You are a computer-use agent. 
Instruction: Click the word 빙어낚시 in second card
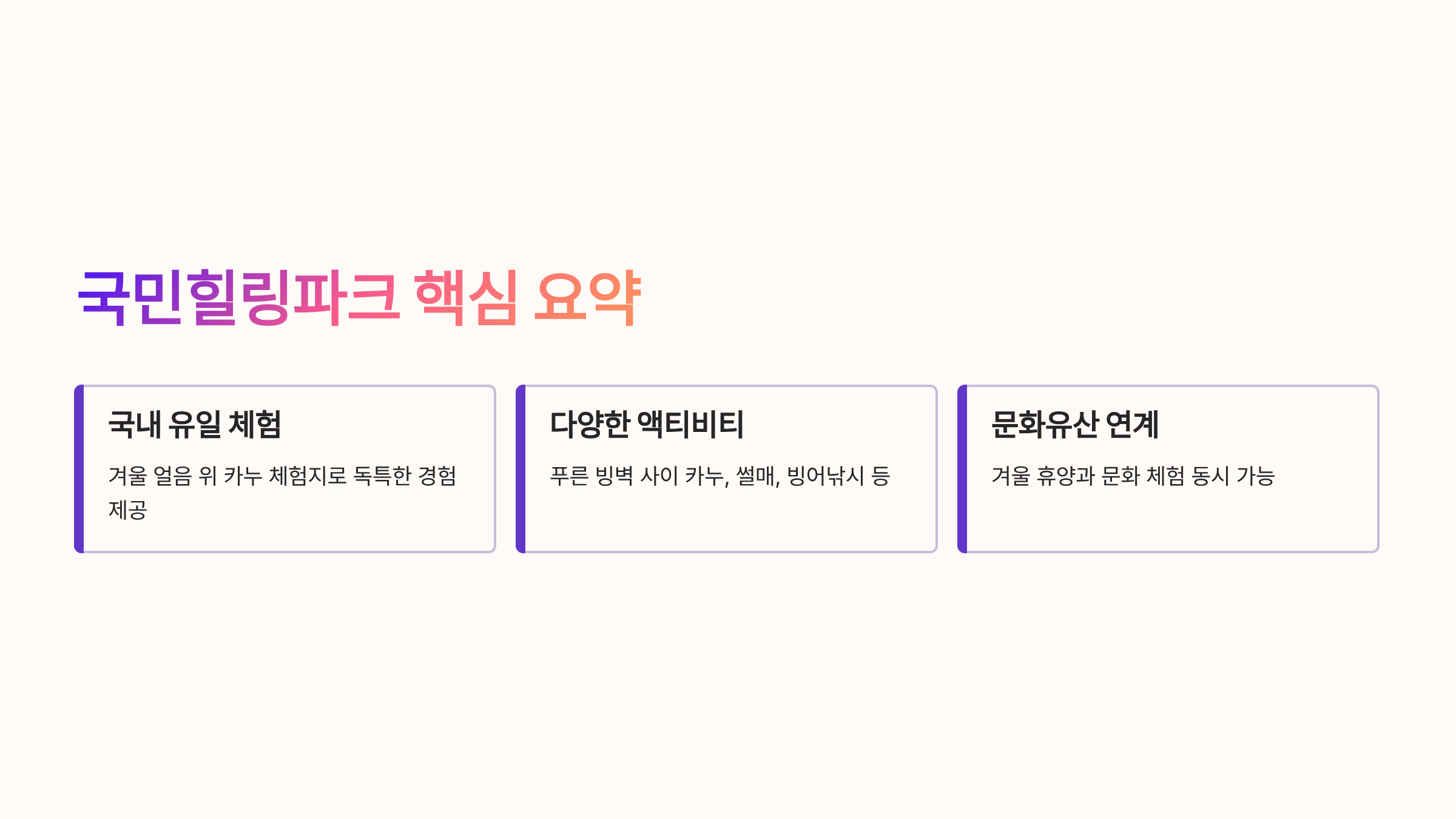coord(826,476)
